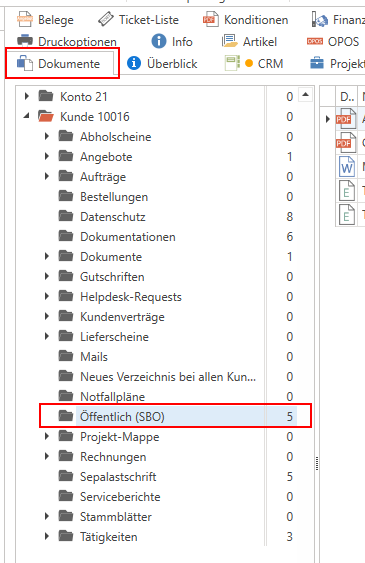Expand the Rechnungen folder
The height and width of the screenshot is (563, 365).
[47, 456]
